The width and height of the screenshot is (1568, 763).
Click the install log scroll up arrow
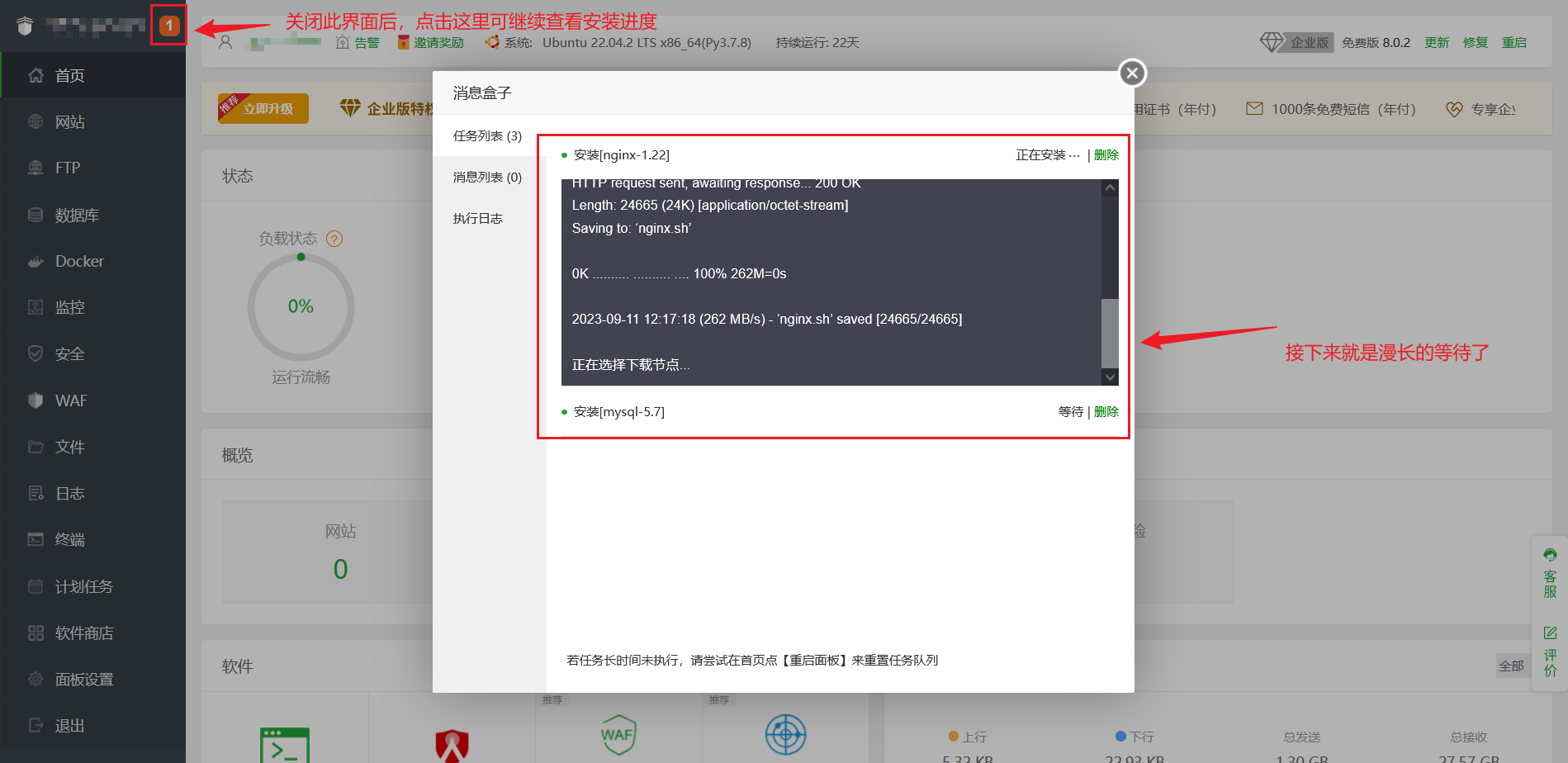tap(1110, 187)
